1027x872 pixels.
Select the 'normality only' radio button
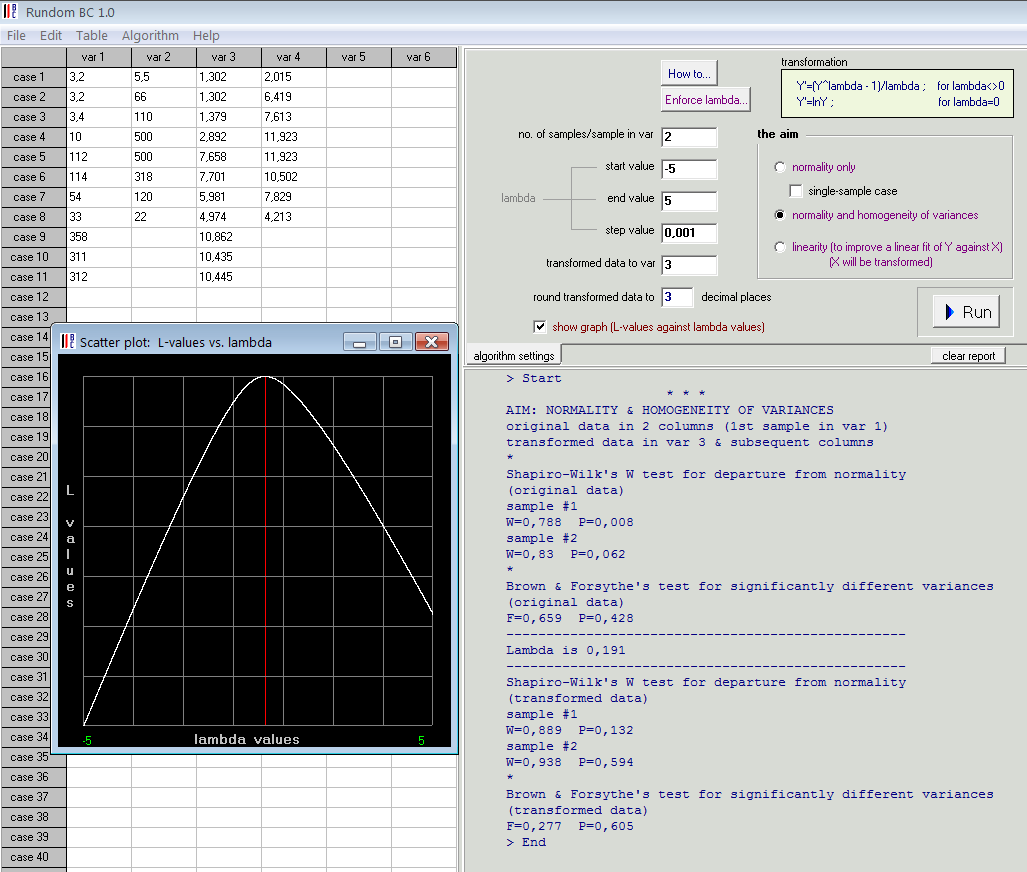pos(781,167)
